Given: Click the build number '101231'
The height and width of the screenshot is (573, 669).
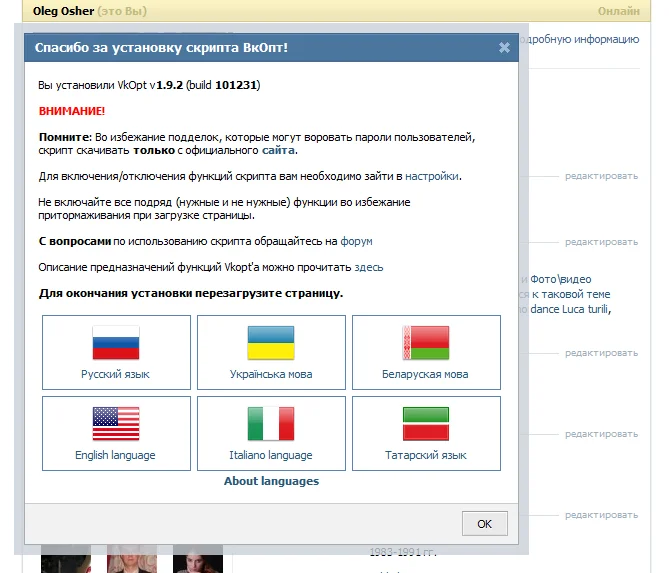Looking at the screenshot, I should (x=236, y=85).
